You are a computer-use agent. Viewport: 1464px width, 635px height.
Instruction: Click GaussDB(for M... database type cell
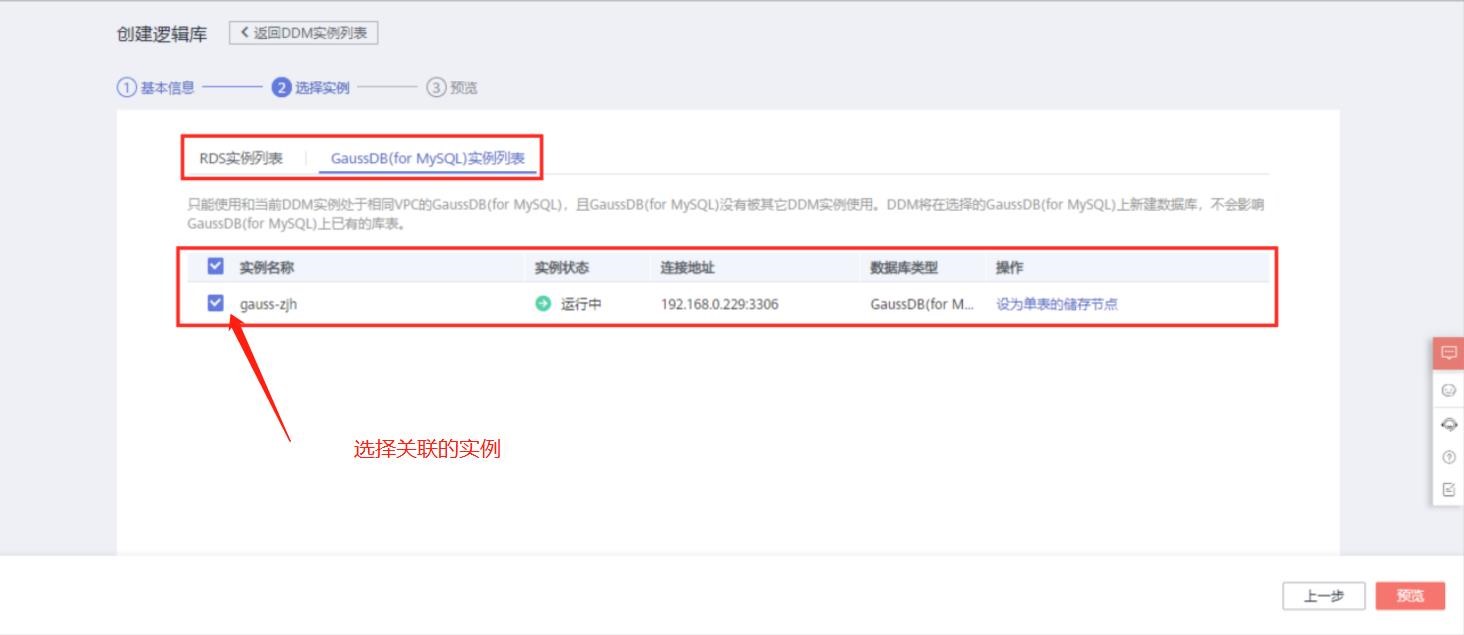coord(922,304)
